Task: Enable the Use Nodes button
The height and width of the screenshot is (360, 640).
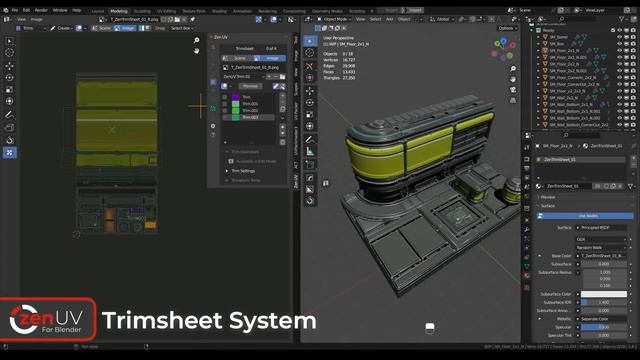Action: click(585, 216)
